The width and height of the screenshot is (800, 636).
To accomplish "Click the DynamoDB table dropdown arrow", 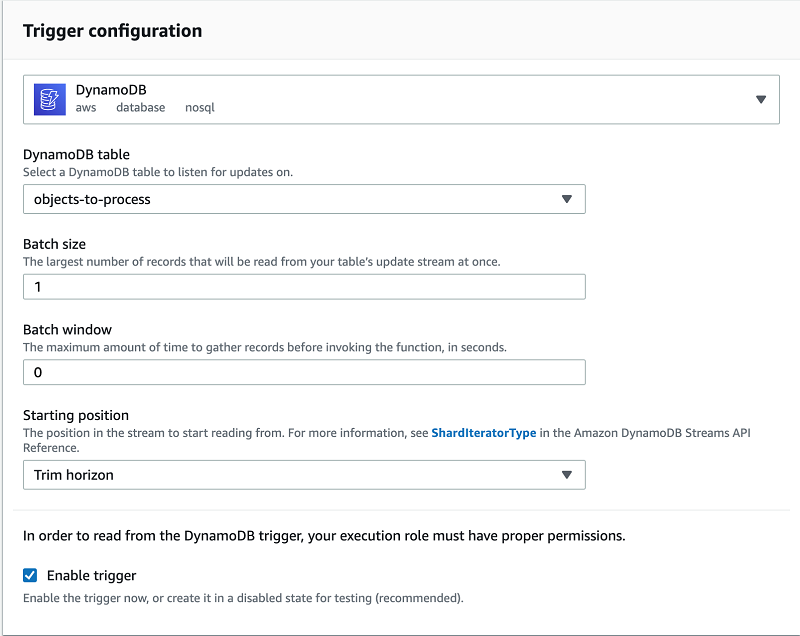I will point(567,199).
